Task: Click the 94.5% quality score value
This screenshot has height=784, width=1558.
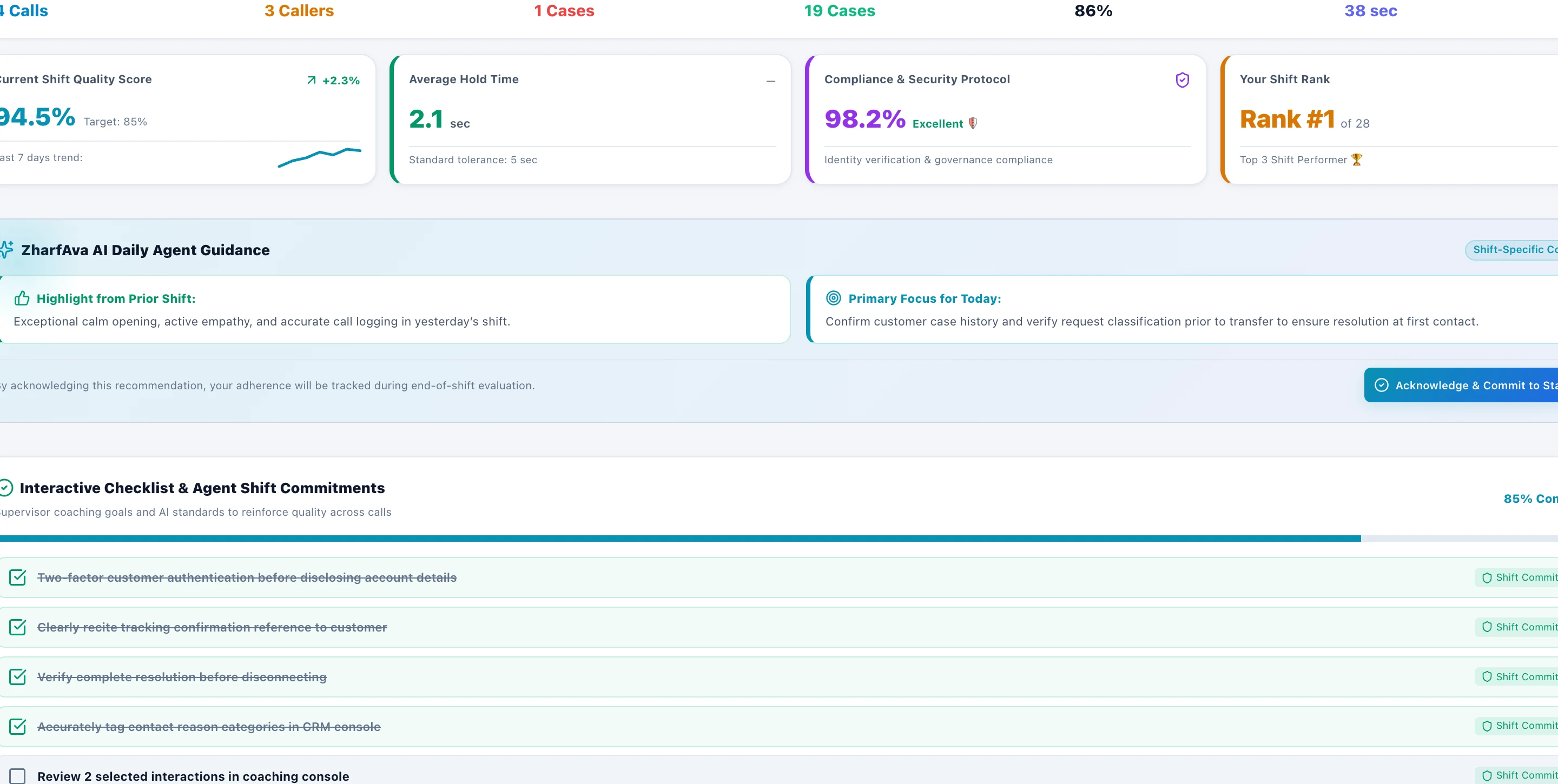Action: tap(36, 117)
